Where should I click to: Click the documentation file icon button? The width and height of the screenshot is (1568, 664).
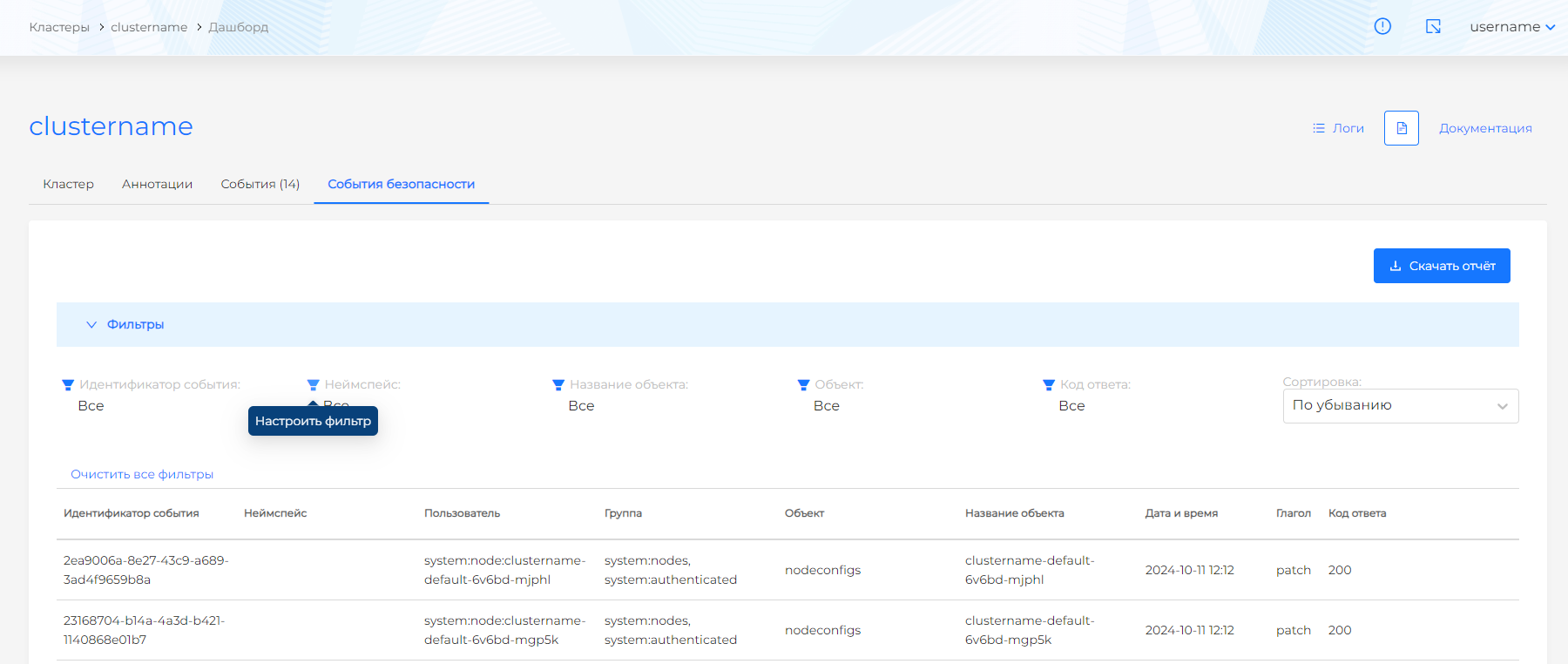pyautogui.click(x=1401, y=128)
